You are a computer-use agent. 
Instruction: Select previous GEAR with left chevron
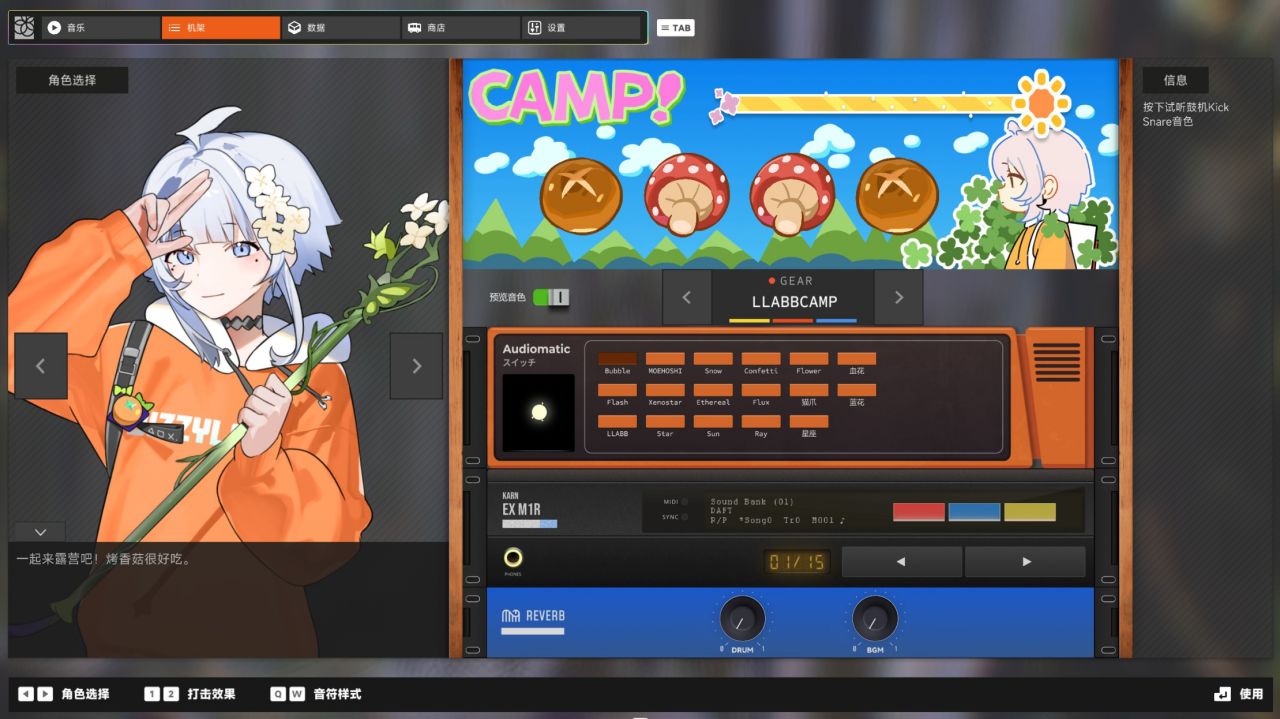(x=687, y=297)
